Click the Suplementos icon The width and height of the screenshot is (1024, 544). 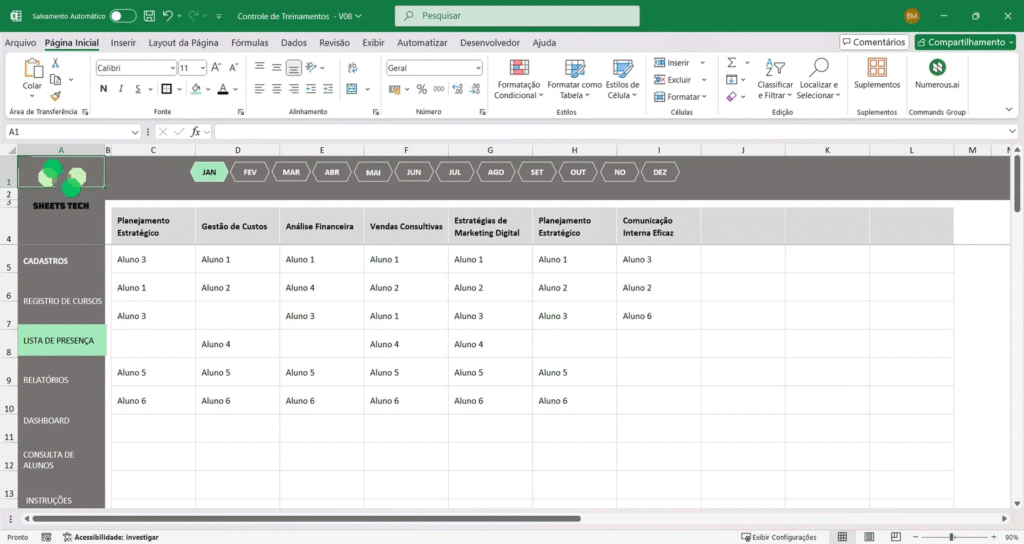pyautogui.click(x=877, y=68)
